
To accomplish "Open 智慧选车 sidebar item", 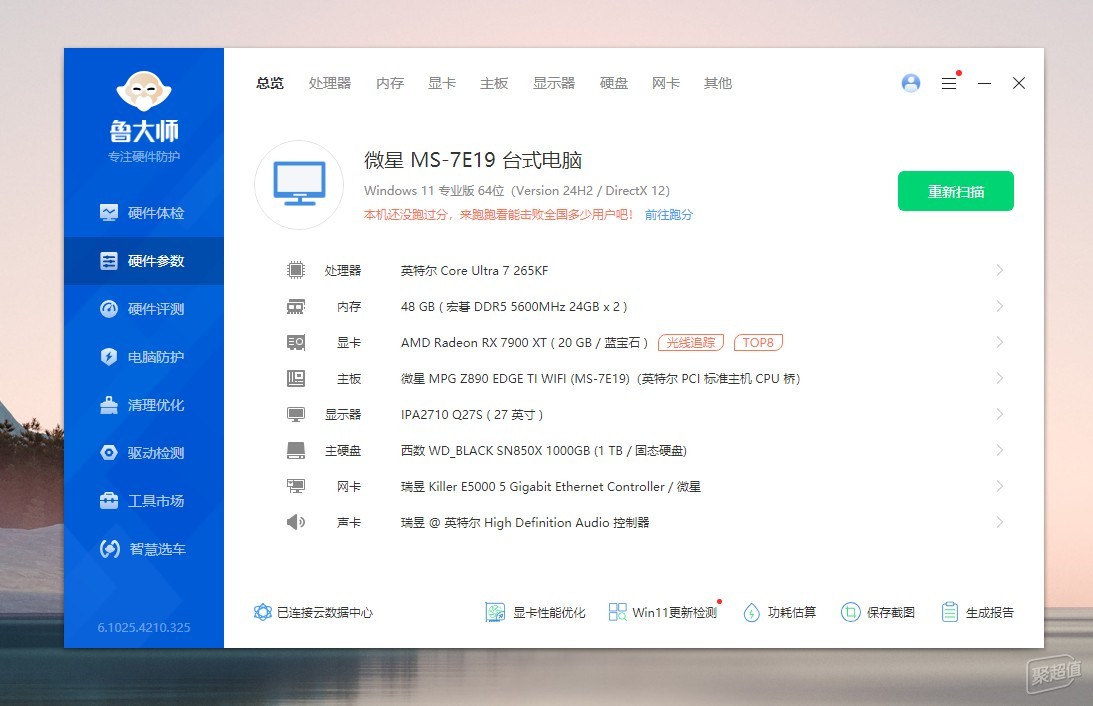I will (144, 549).
